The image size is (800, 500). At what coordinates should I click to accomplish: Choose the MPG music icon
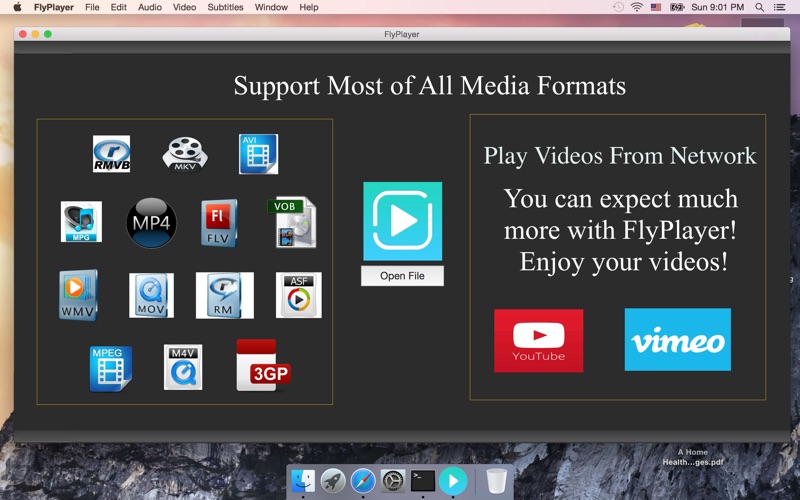coord(81,221)
